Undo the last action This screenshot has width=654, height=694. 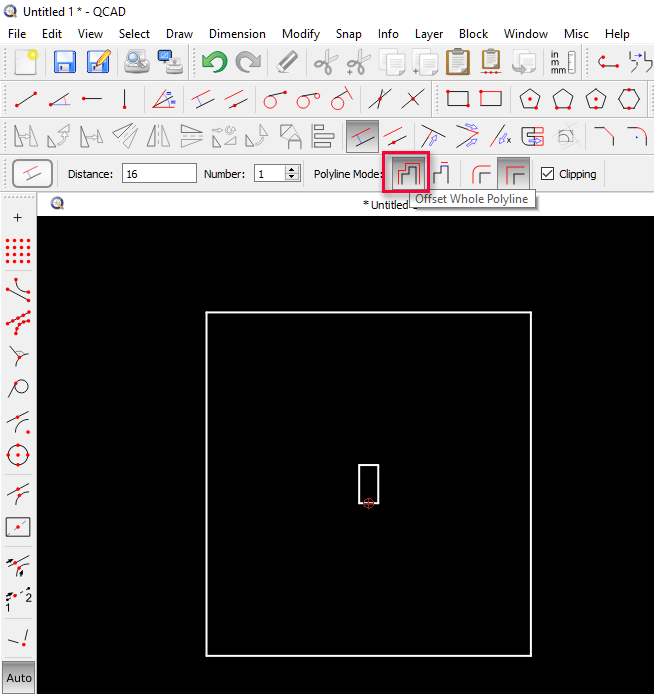pyautogui.click(x=215, y=62)
